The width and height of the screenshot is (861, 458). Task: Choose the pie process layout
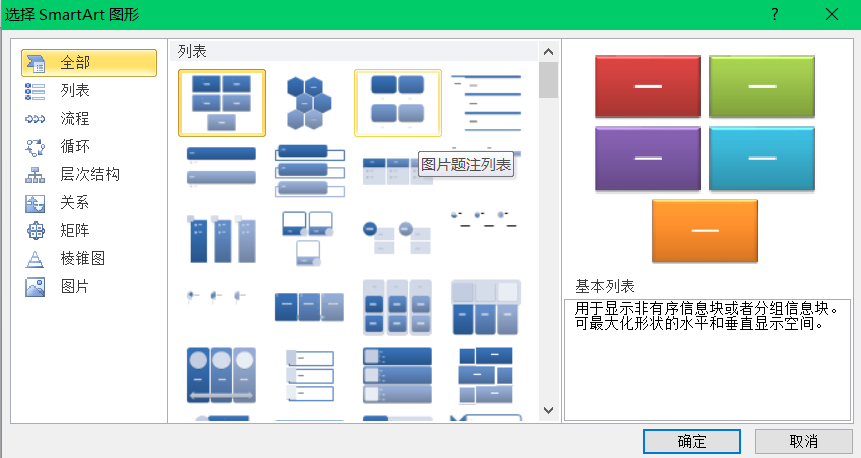point(216,297)
